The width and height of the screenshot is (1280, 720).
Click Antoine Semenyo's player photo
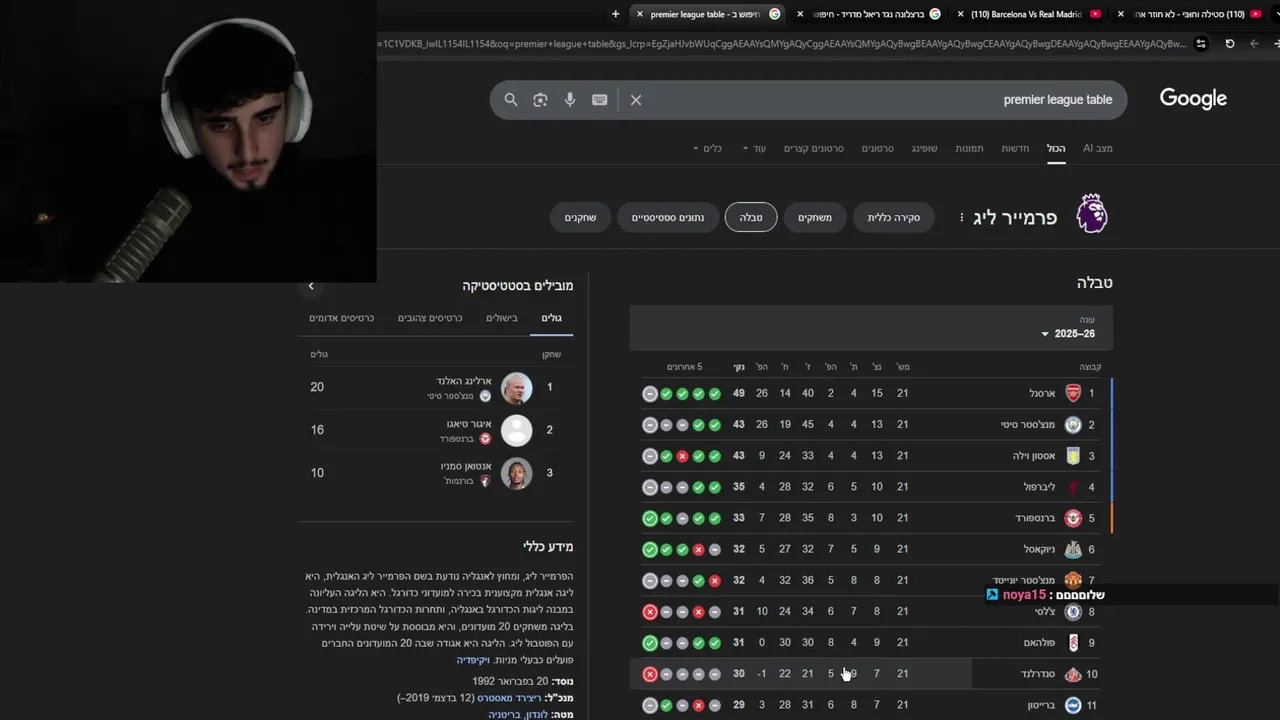point(516,473)
